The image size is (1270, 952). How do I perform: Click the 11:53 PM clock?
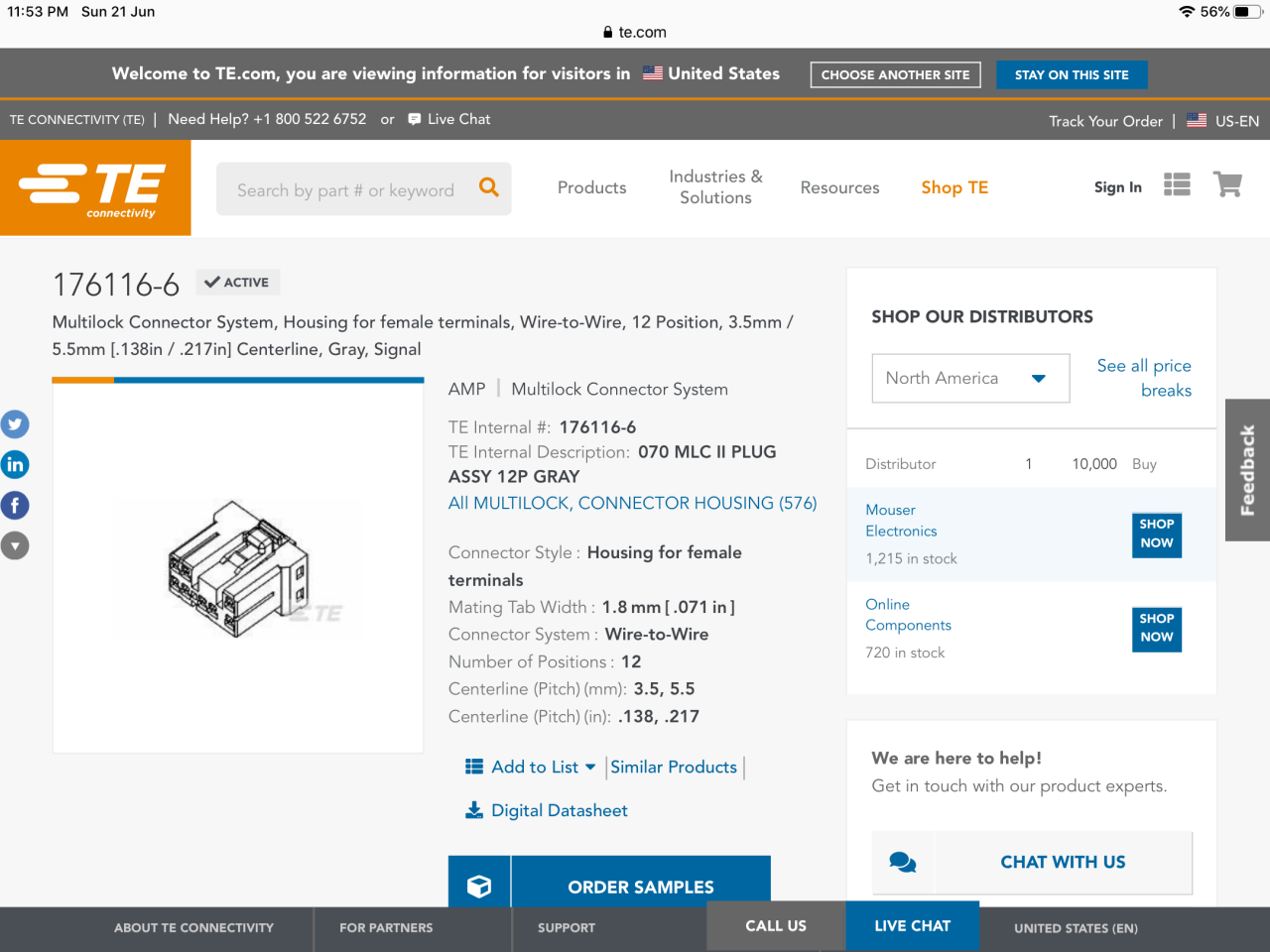click(x=38, y=12)
